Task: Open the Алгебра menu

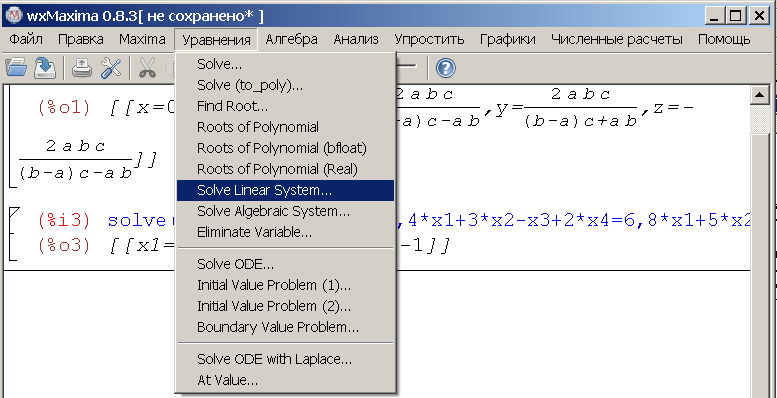Action: tap(291, 39)
